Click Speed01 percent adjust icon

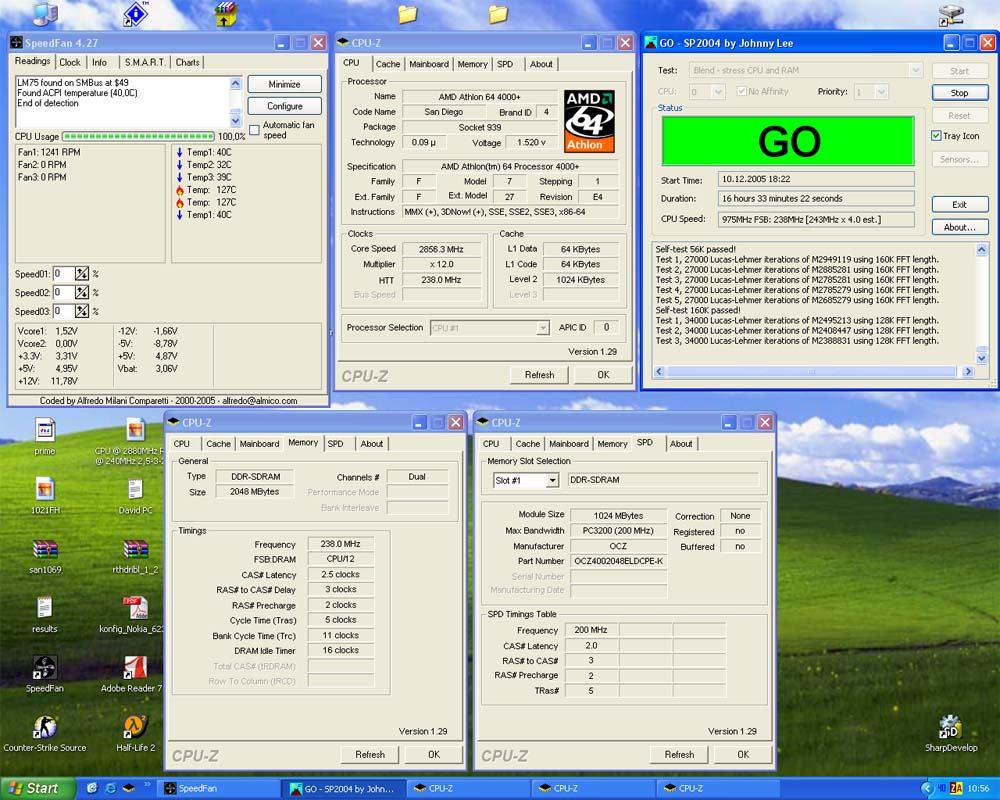coord(82,274)
